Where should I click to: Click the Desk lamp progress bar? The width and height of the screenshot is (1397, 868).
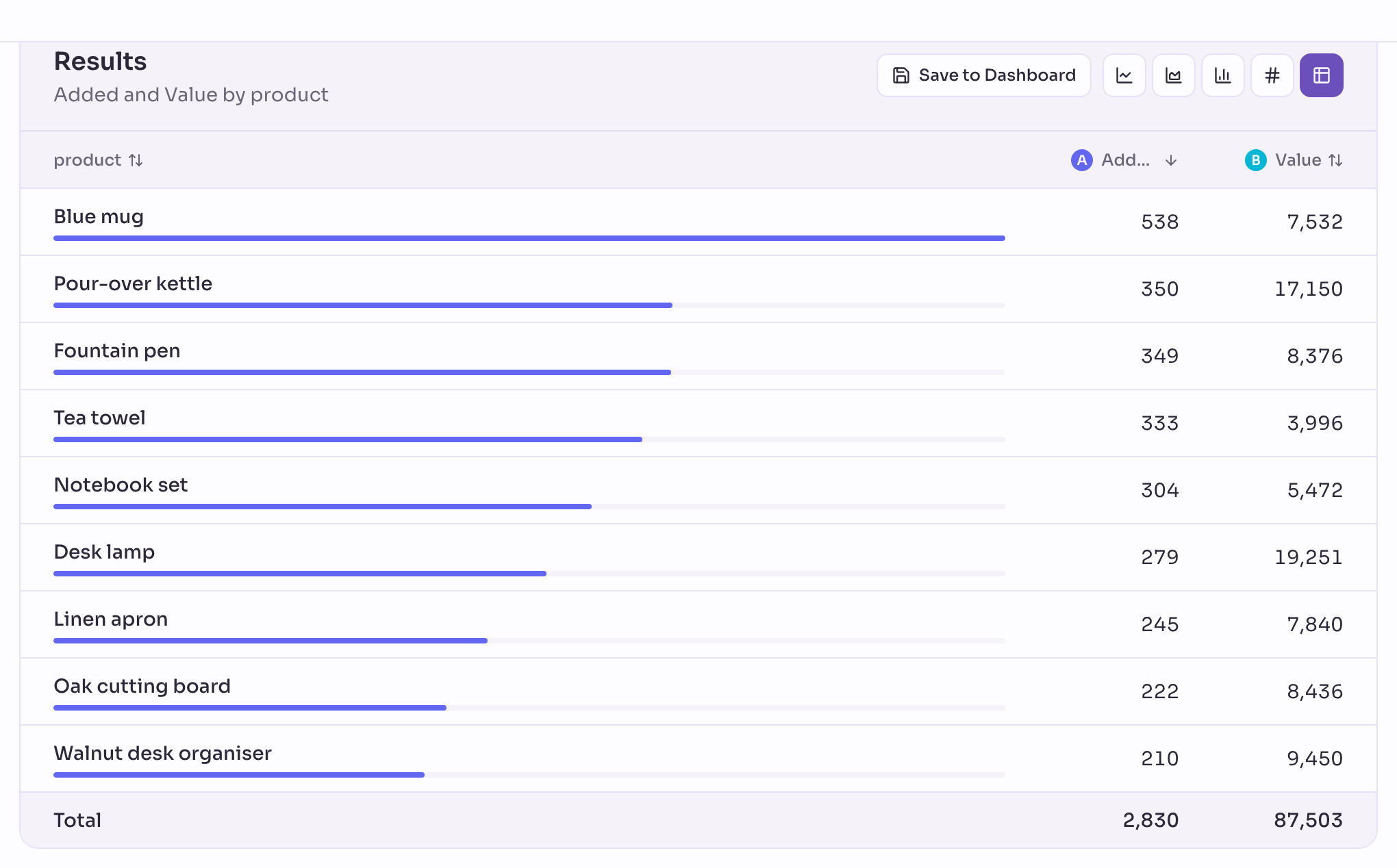[529, 574]
